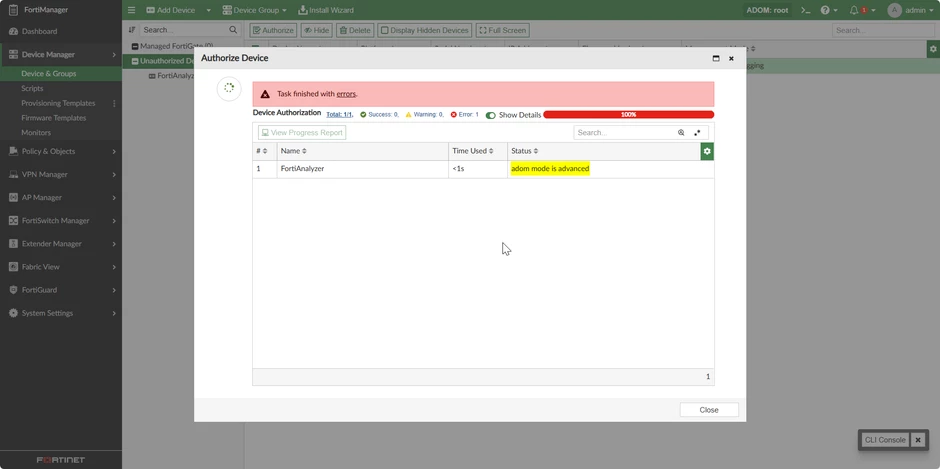Click the table settings gear behind the dialog
Image resolution: width=940 pixels, height=469 pixels.
[x=933, y=49]
